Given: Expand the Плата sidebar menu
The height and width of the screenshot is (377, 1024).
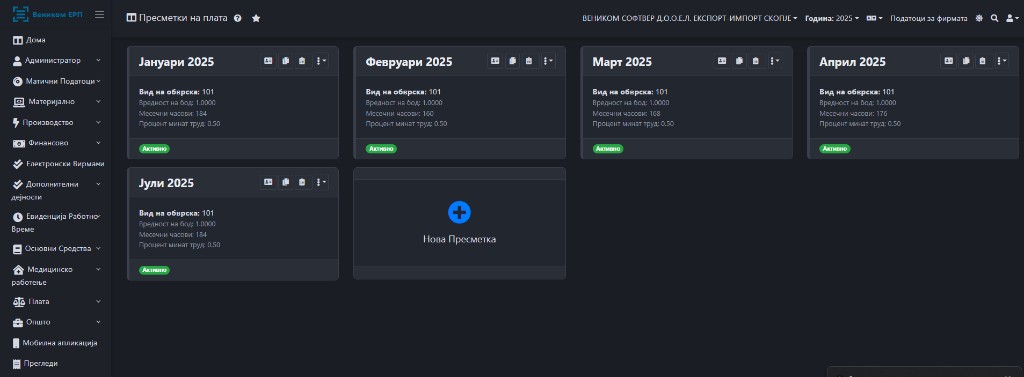Looking at the screenshot, I should pos(56,301).
